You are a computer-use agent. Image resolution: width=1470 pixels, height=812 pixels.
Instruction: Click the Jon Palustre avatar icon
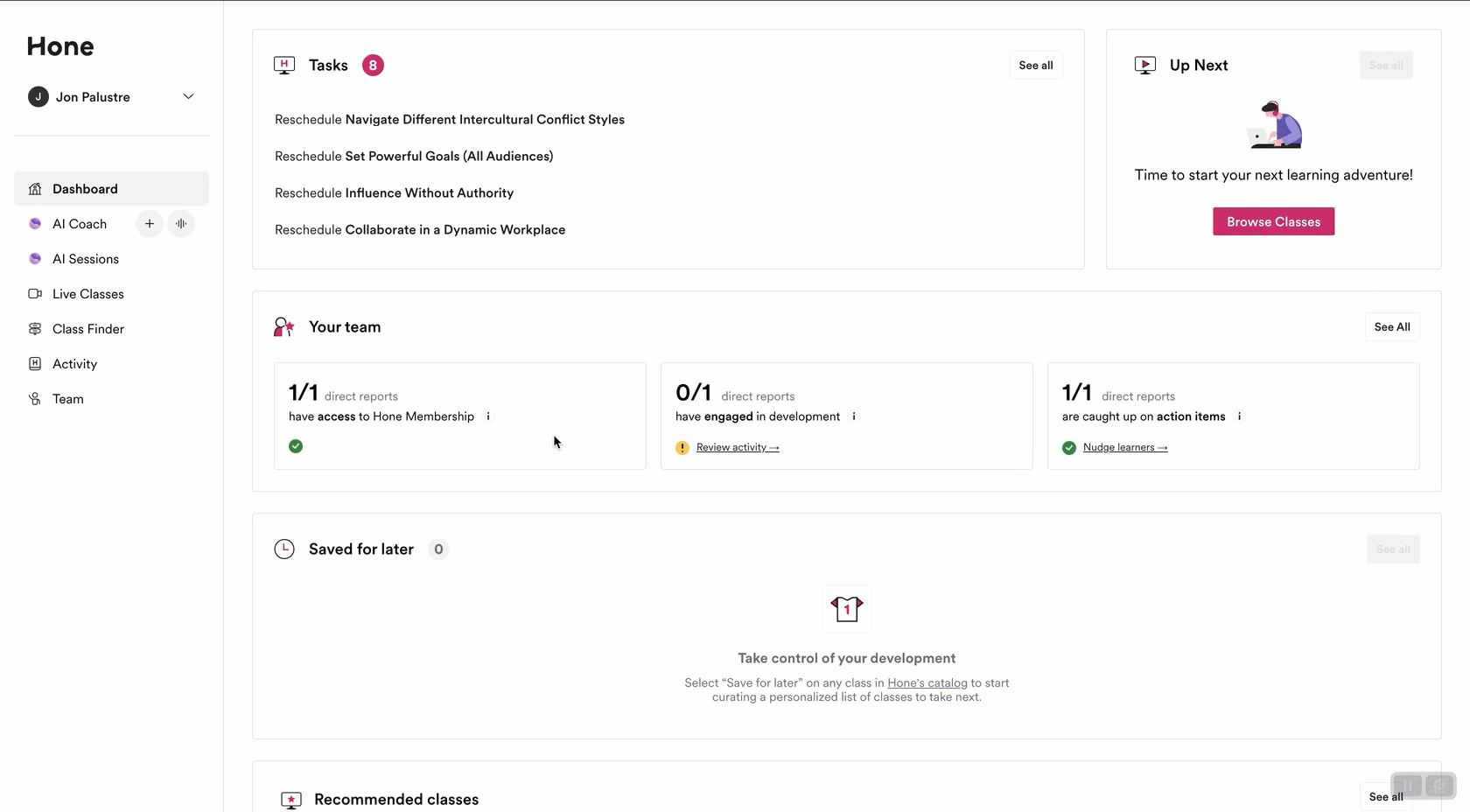click(x=38, y=97)
